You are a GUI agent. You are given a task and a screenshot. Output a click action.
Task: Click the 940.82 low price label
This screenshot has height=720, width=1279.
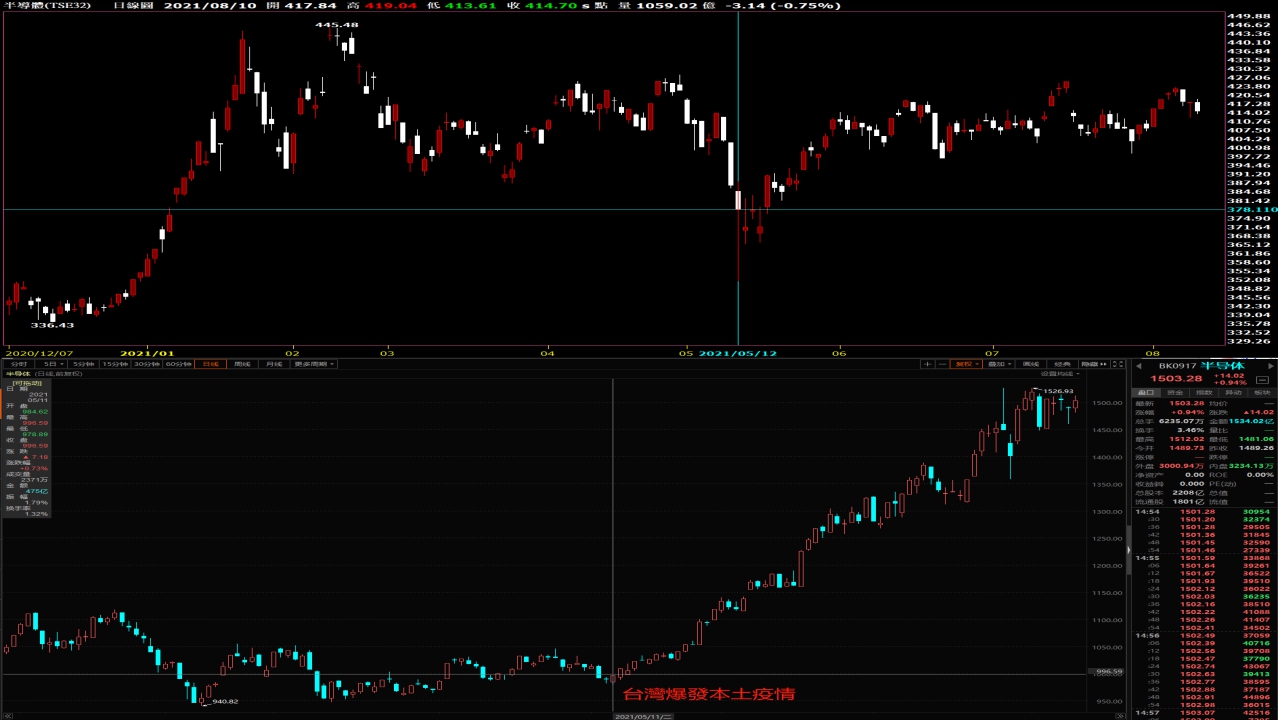[224, 701]
